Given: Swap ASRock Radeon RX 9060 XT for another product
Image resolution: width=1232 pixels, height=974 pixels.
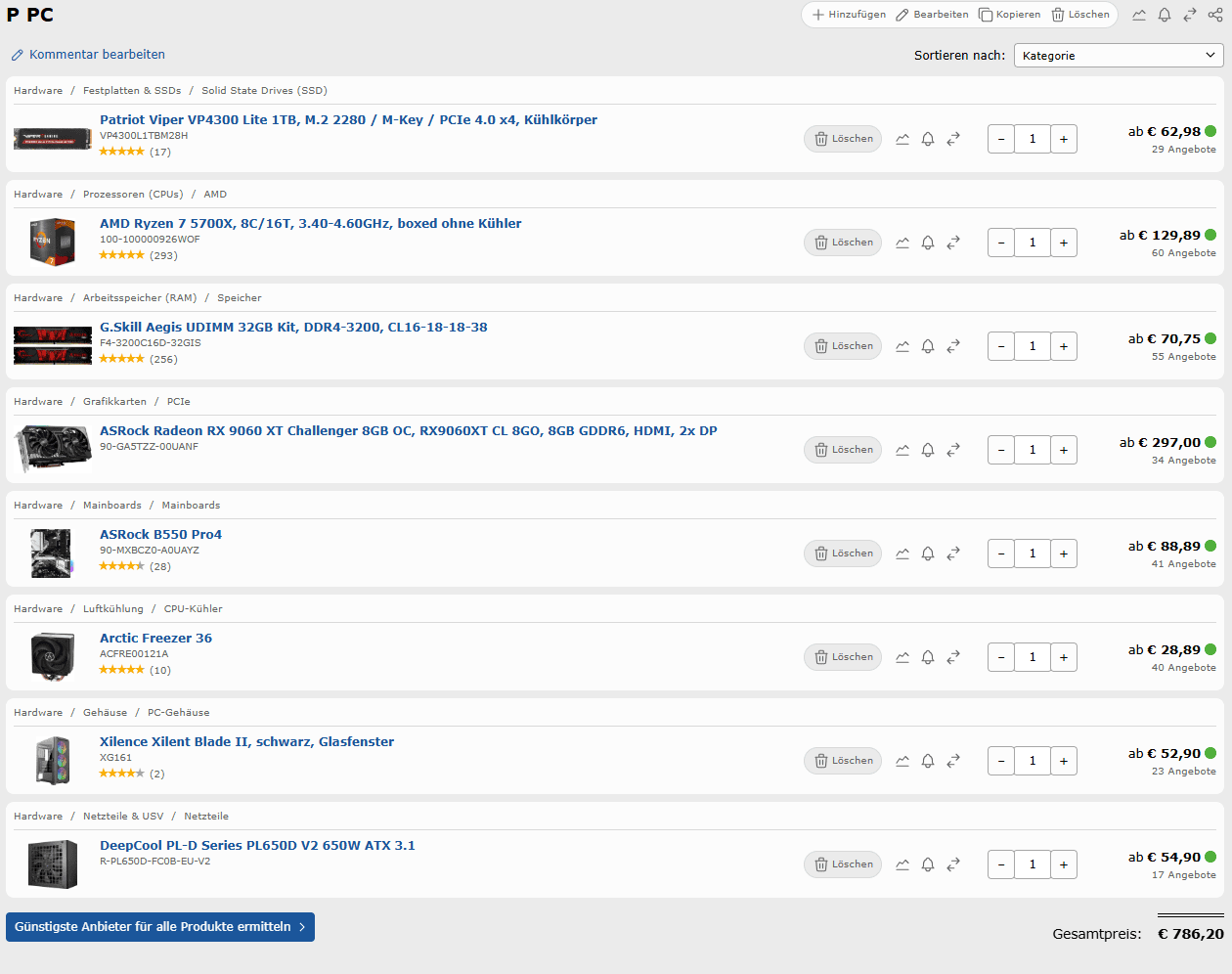Looking at the screenshot, I should [x=953, y=450].
